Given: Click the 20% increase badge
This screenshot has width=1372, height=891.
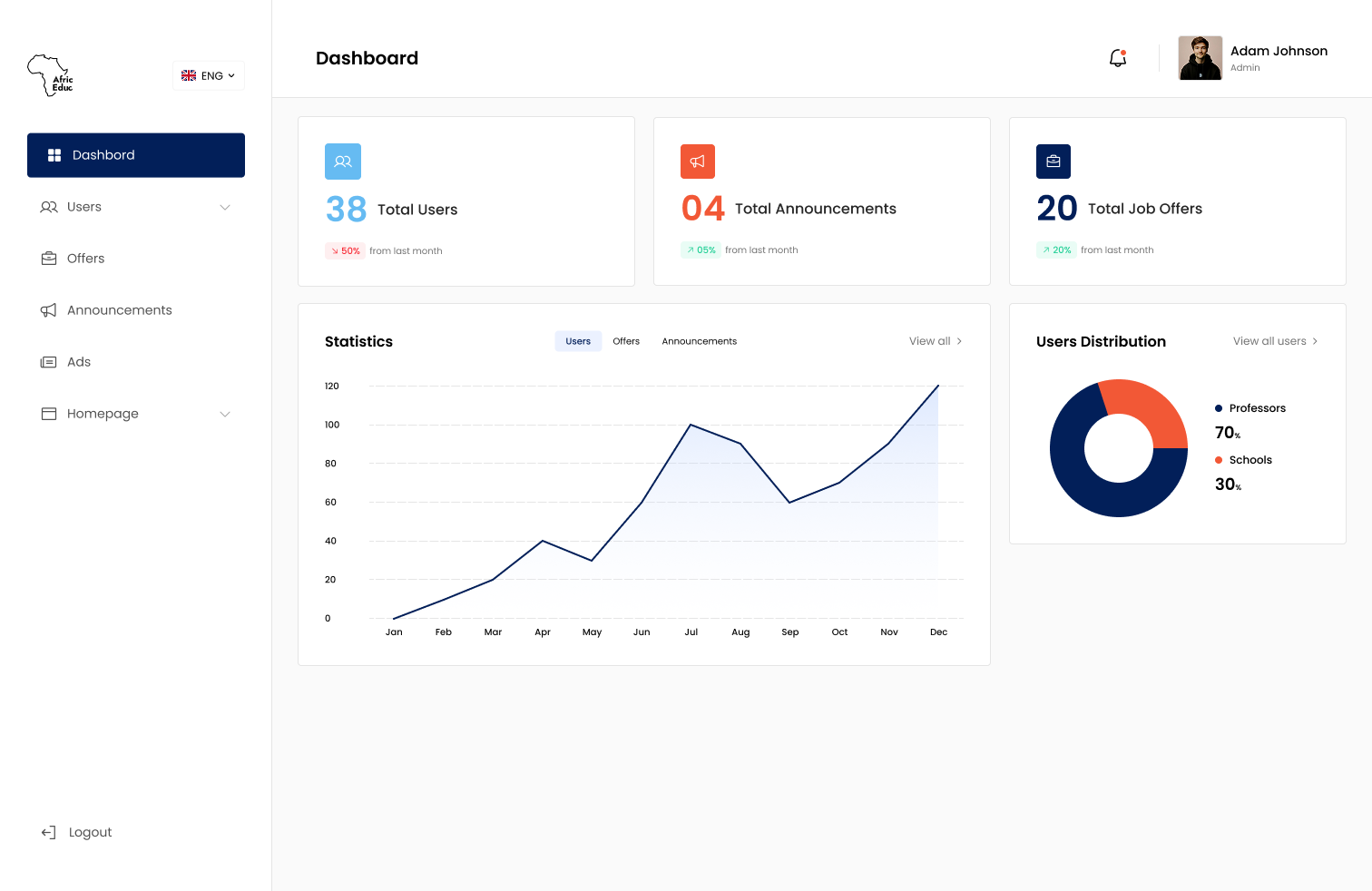Looking at the screenshot, I should 1056,250.
